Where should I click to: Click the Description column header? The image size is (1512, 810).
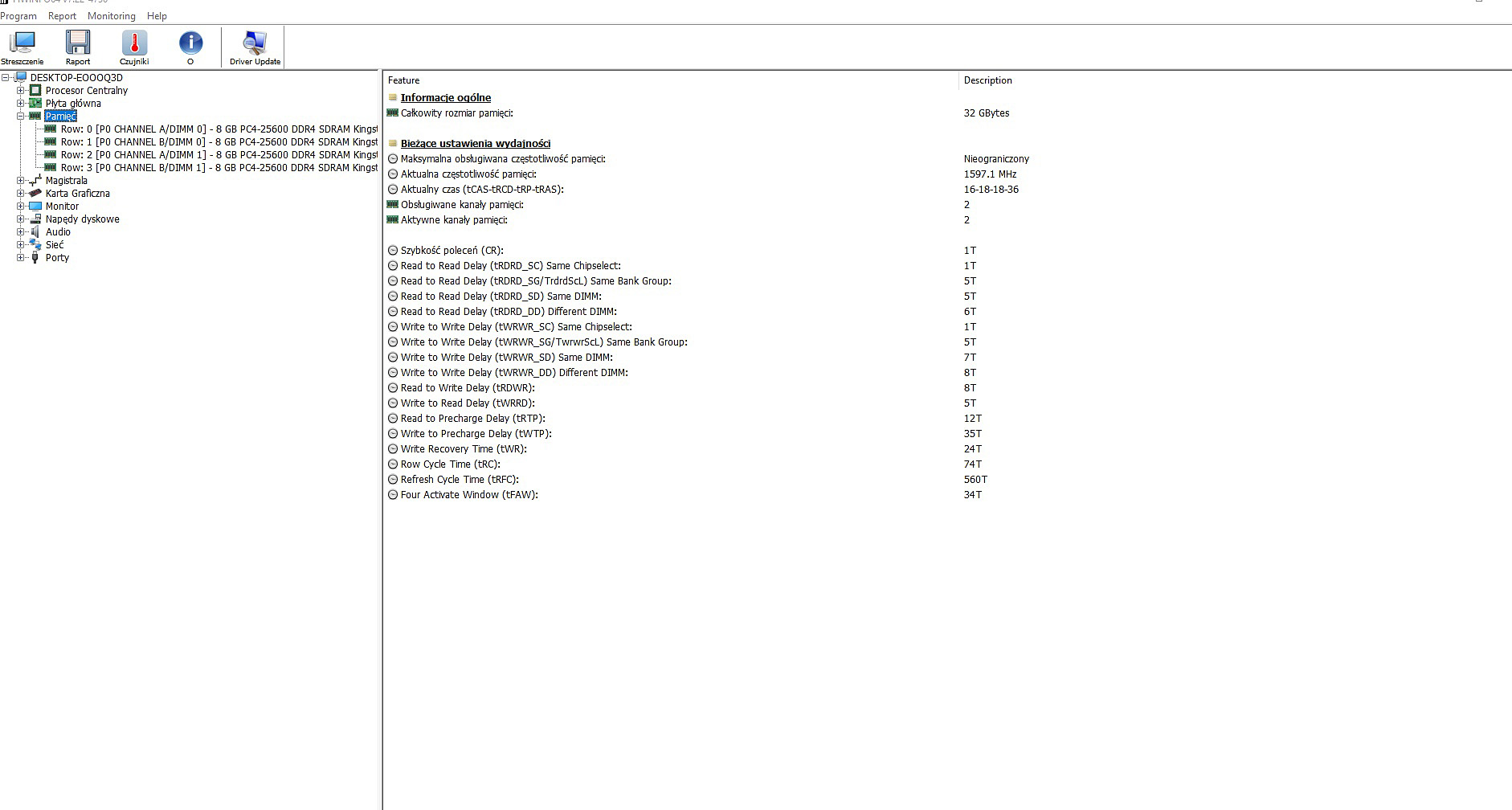pyautogui.click(x=987, y=80)
